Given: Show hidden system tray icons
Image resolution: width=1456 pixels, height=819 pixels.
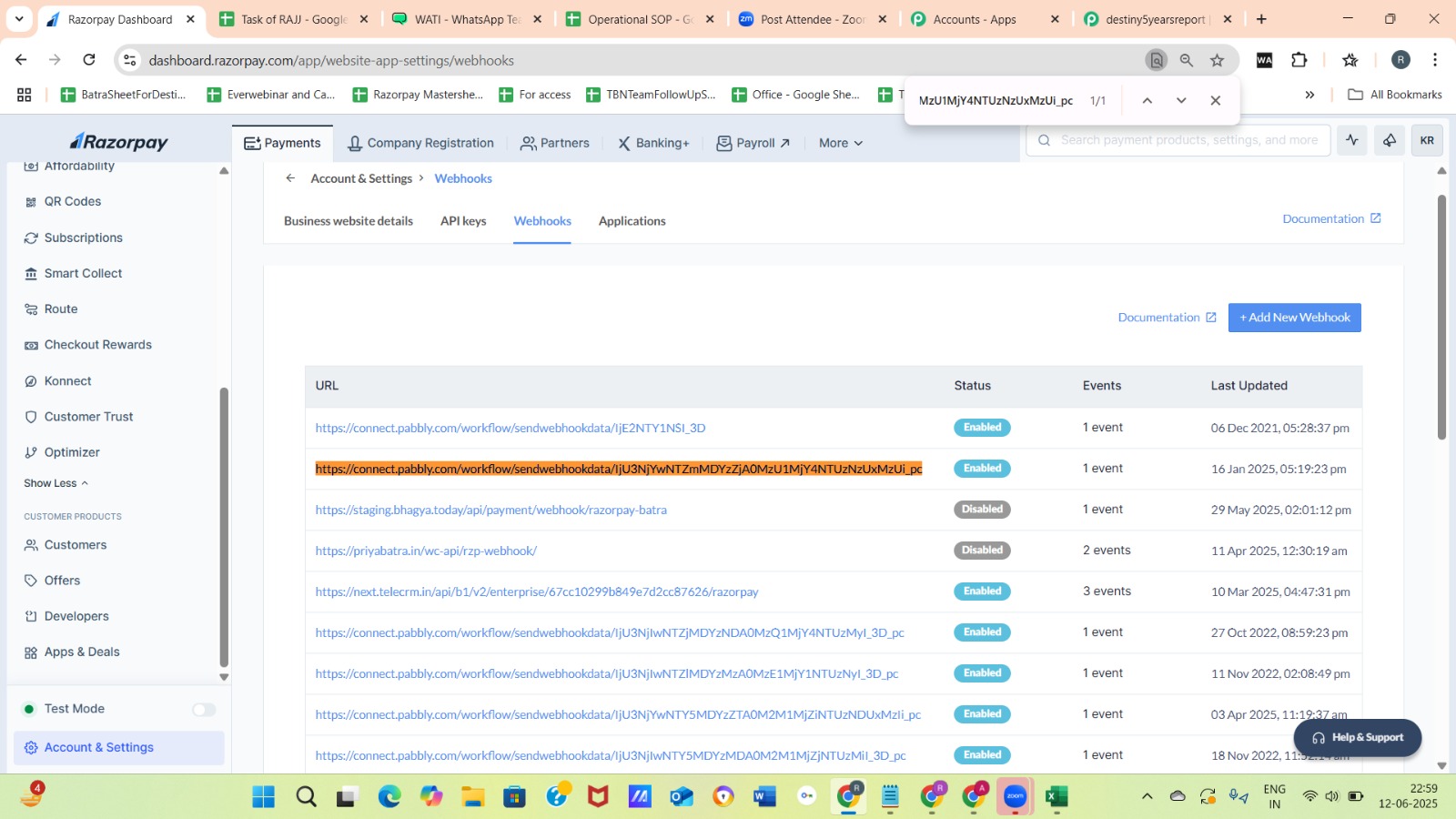Looking at the screenshot, I should click(1147, 797).
